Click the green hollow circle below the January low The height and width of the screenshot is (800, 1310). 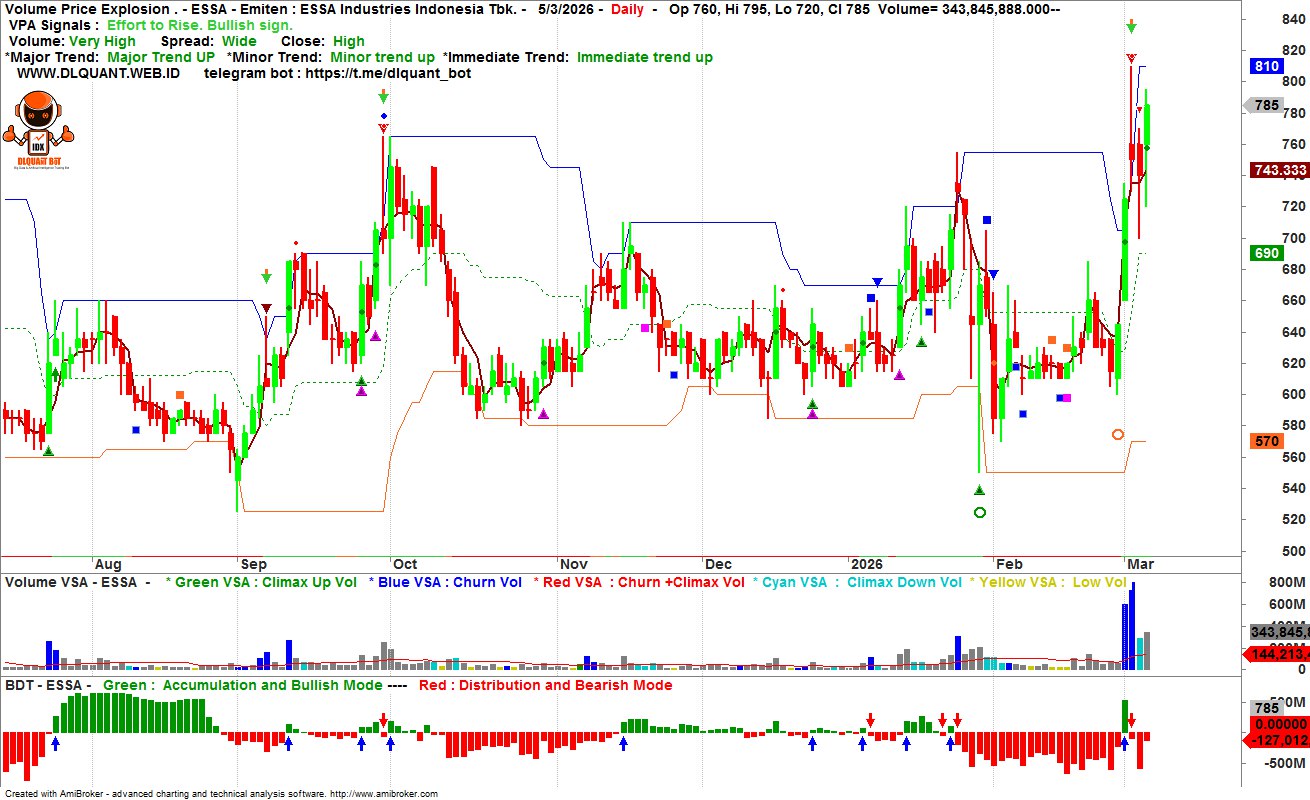[980, 512]
